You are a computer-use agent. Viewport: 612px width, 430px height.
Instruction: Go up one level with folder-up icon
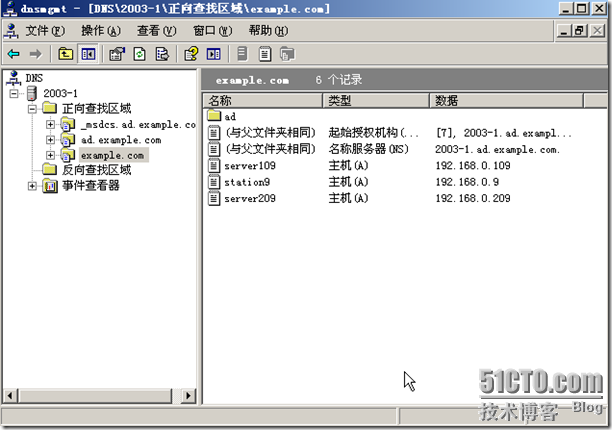(x=65, y=54)
